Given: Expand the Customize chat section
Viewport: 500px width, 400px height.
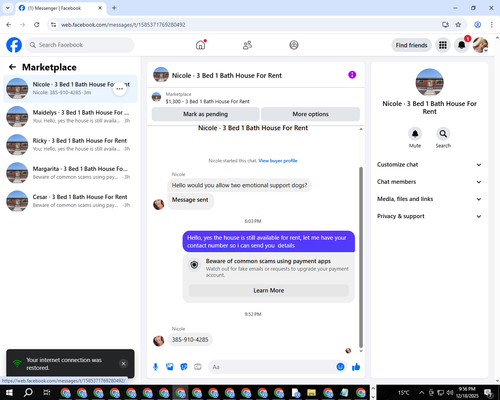Looking at the screenshot, I should (429, 165).
